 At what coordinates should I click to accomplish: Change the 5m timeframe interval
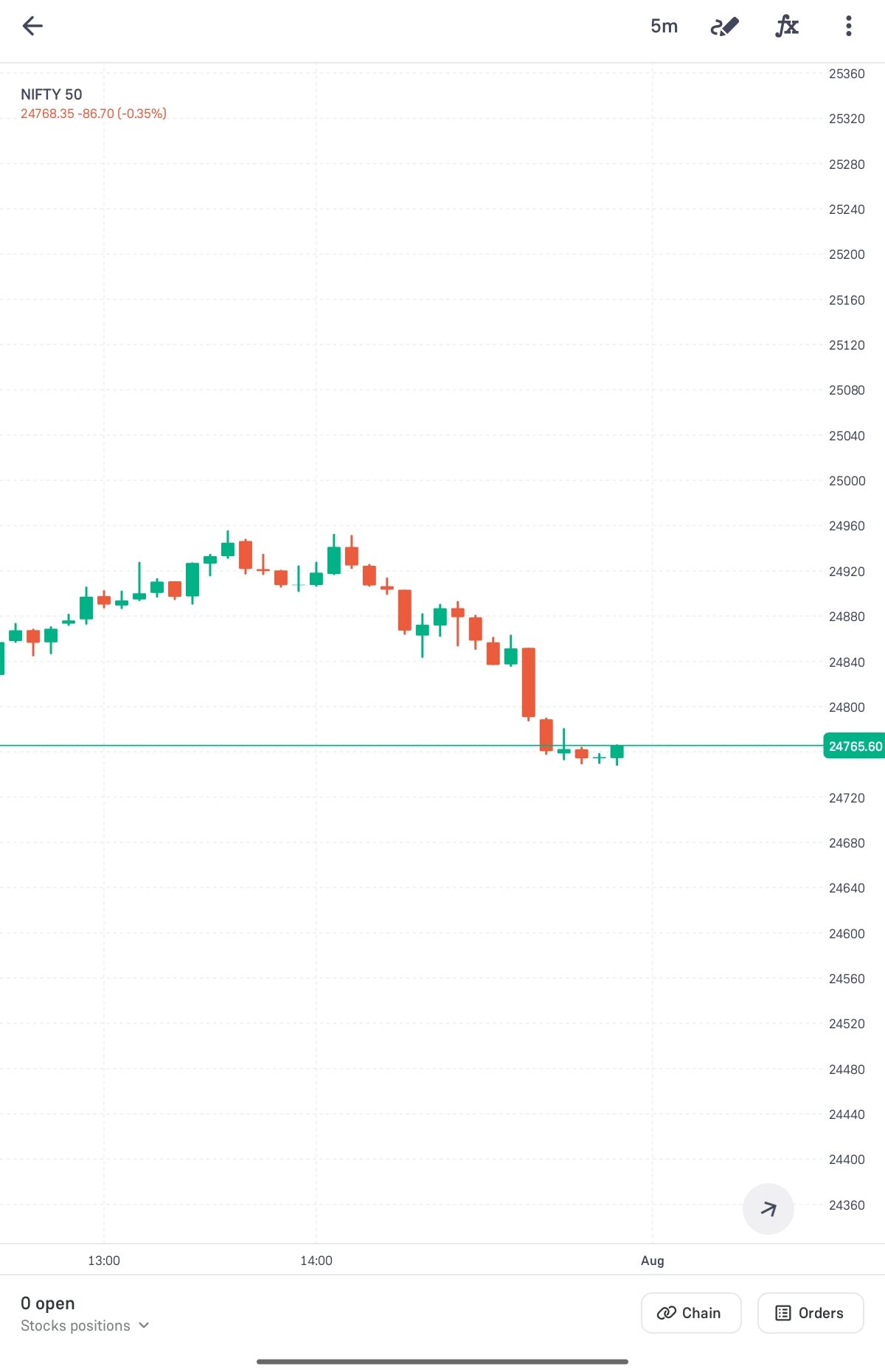pyautogui.click(x=664, y=27)
